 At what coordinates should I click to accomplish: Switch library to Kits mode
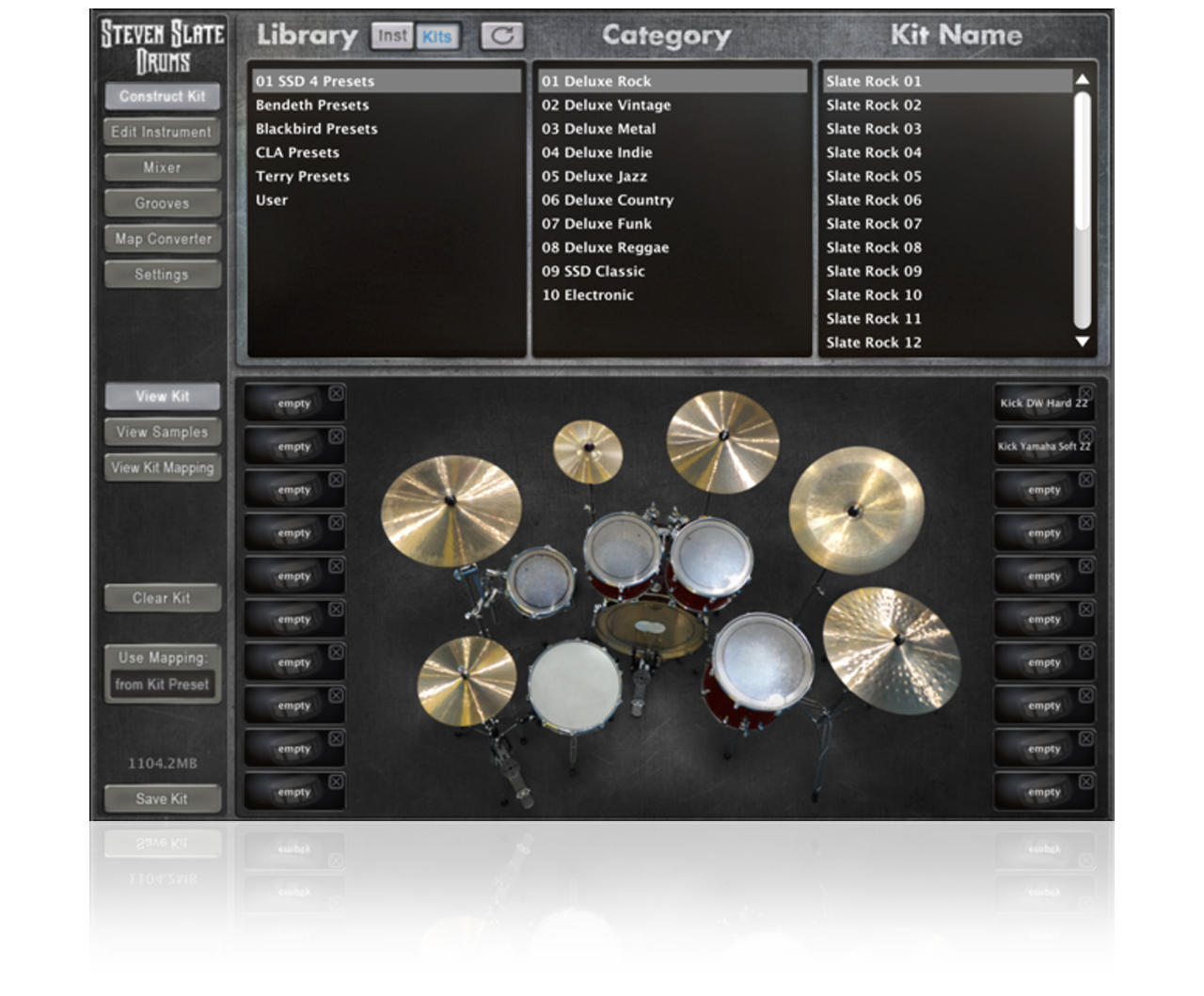click(436, 36)
